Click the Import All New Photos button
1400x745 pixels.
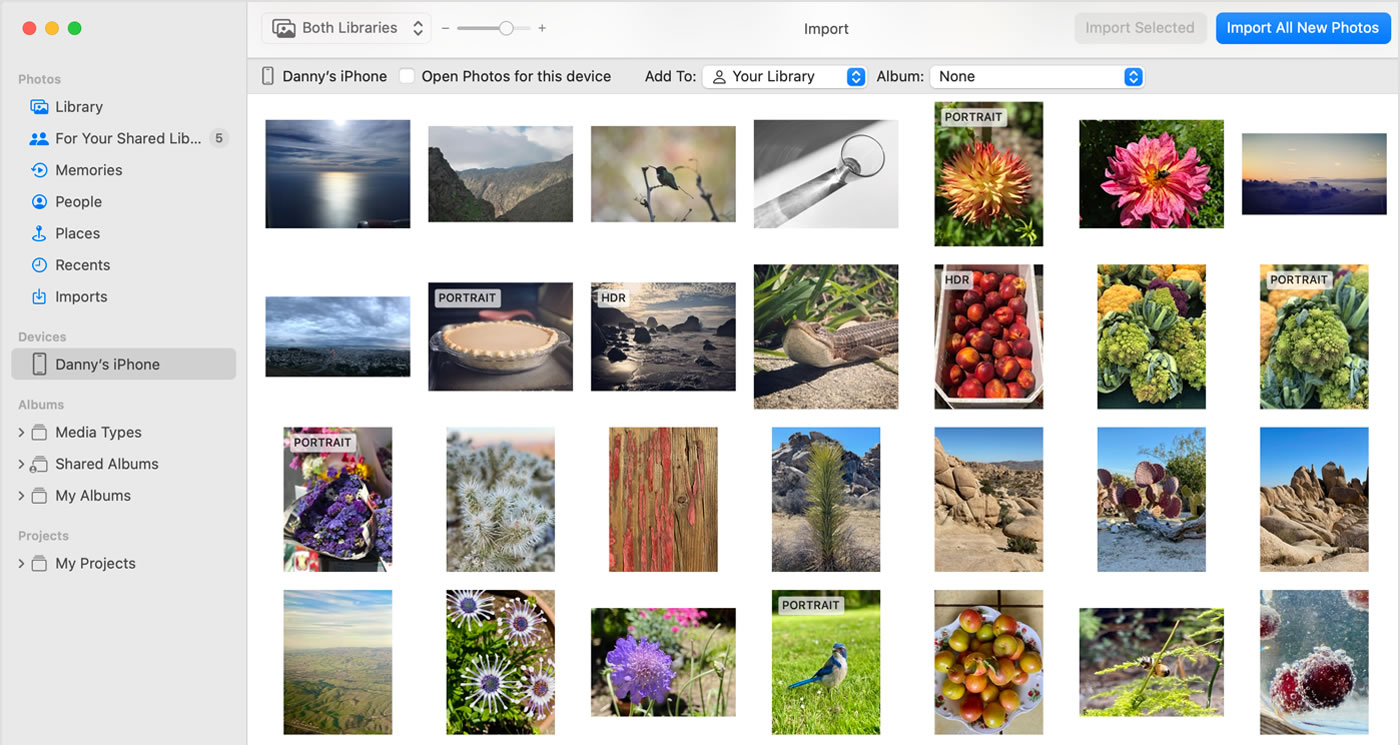click(1302, 28)
